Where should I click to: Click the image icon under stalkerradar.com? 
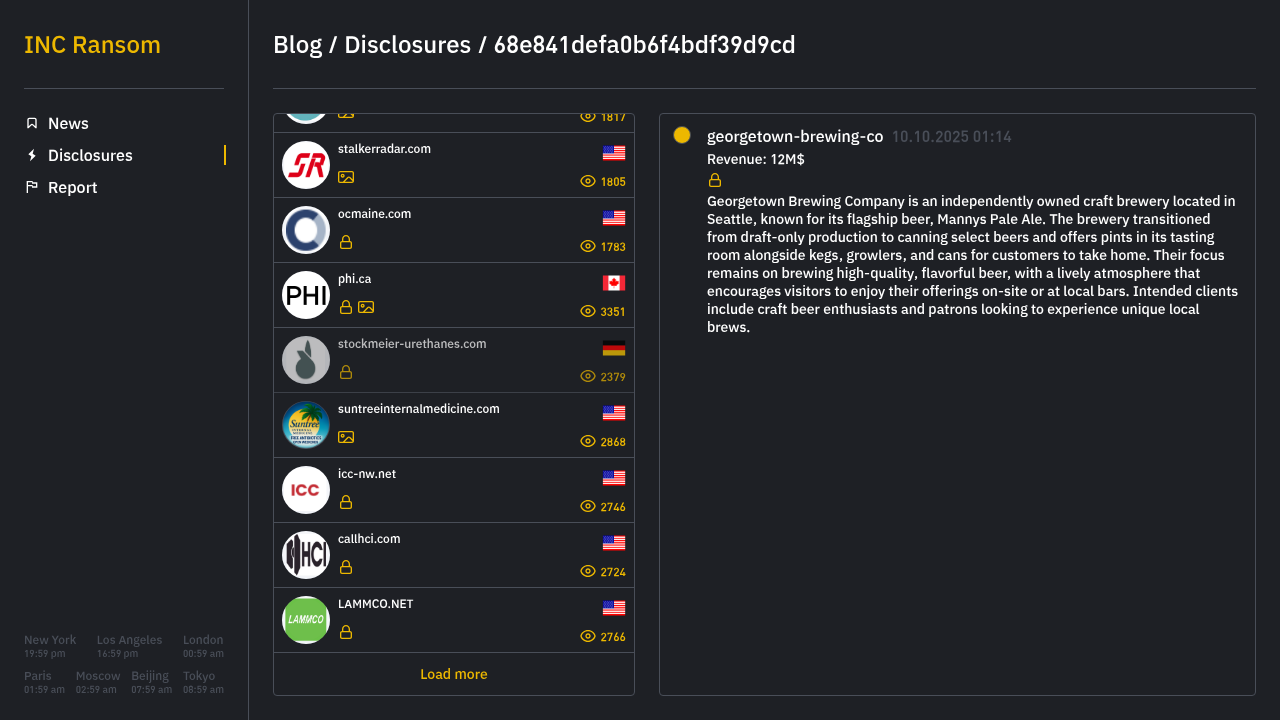[x=346, y=177]
